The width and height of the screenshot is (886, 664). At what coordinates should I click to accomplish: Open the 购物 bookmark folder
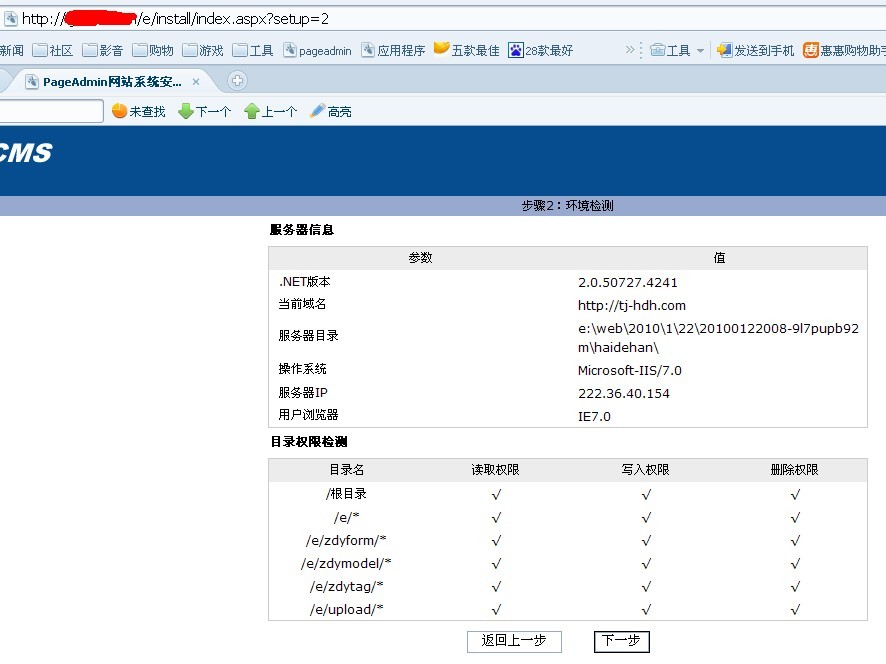(x=153, y=50)
